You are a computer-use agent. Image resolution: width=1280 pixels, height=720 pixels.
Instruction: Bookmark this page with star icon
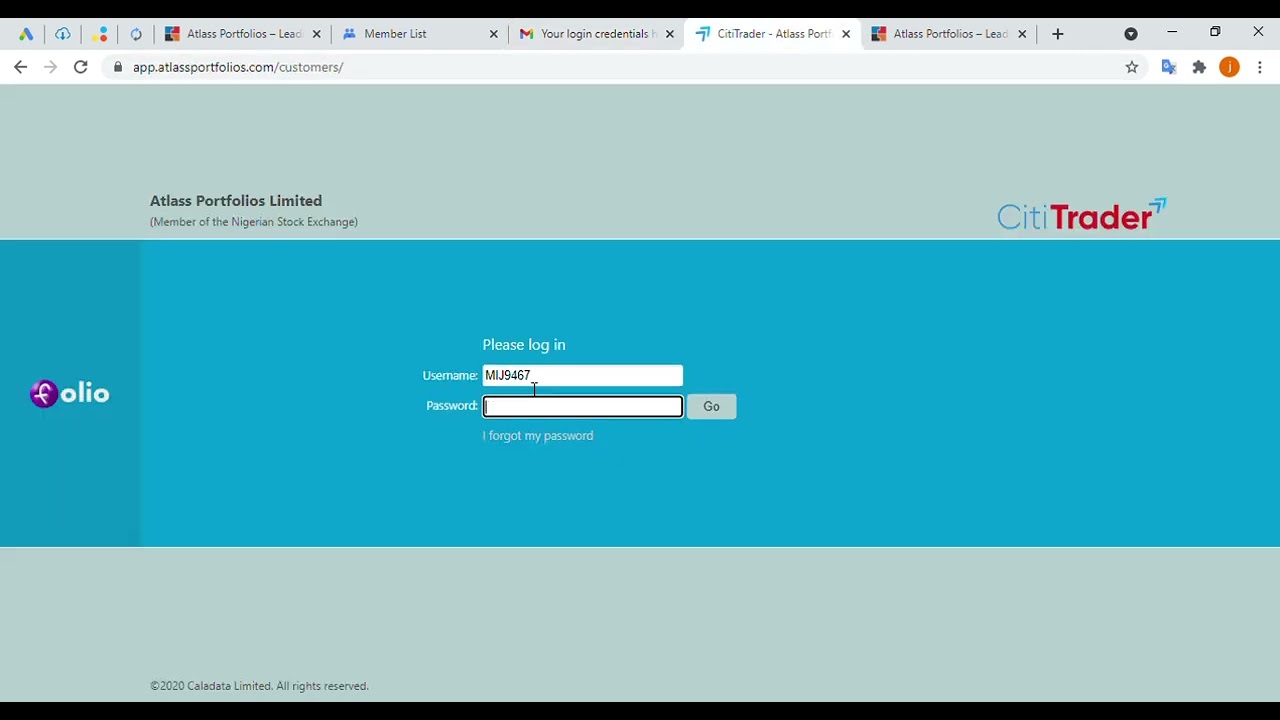point(1132,67)
